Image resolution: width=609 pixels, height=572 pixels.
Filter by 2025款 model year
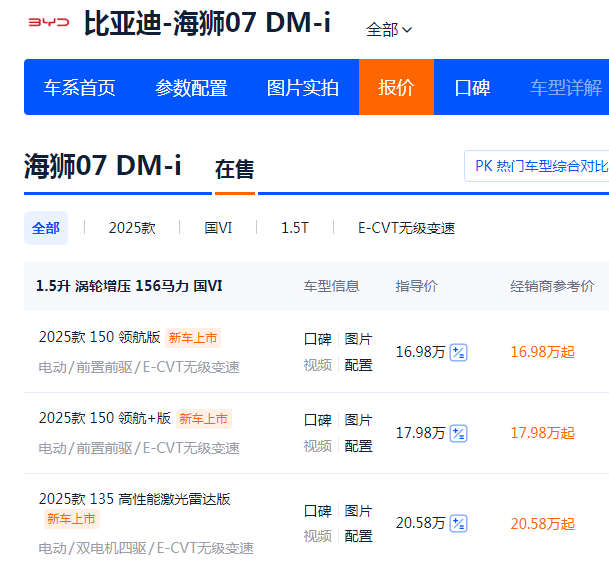coord(132,228)
